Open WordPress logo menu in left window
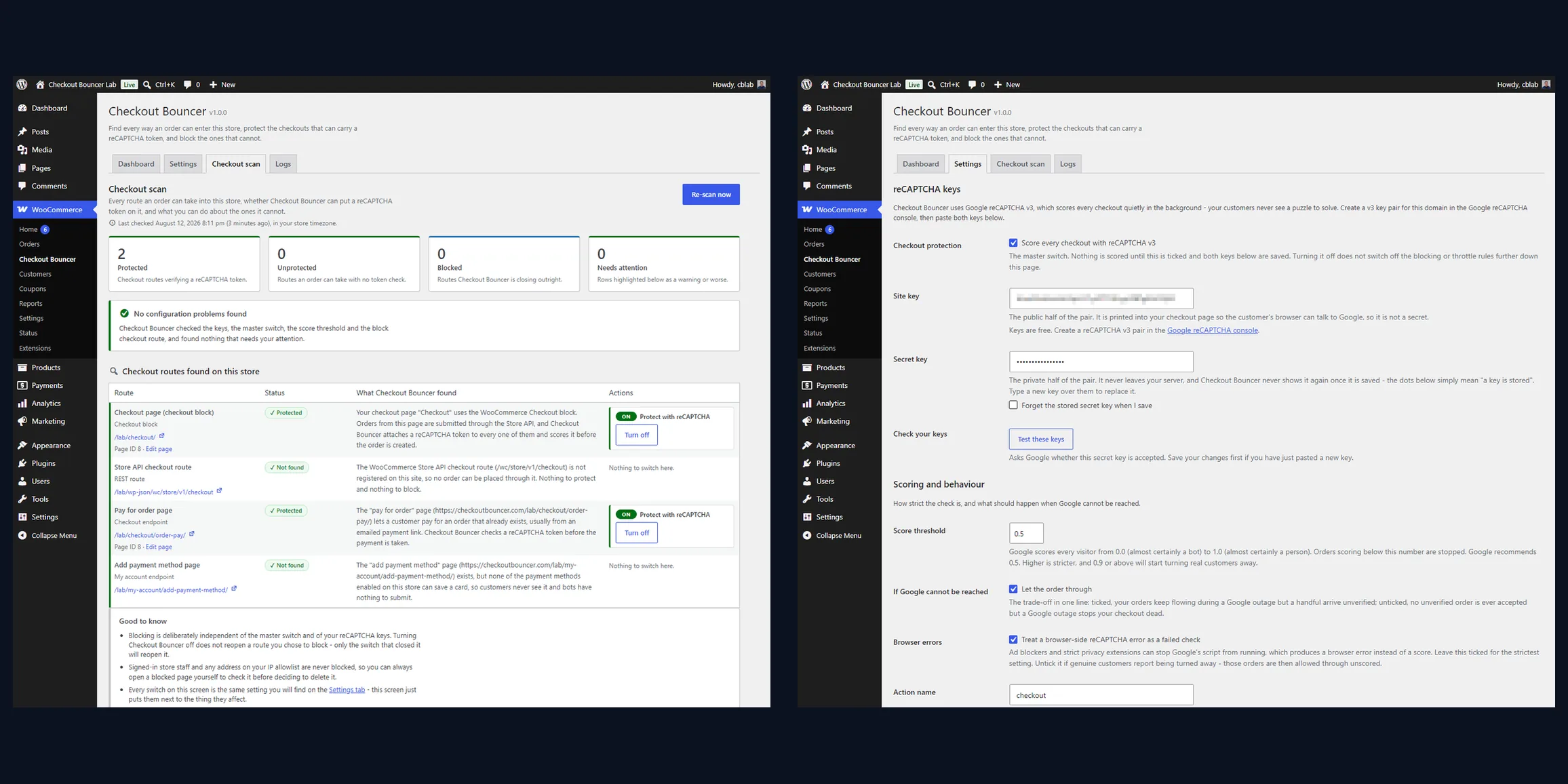1568x784 pixels. coord(22,85)
